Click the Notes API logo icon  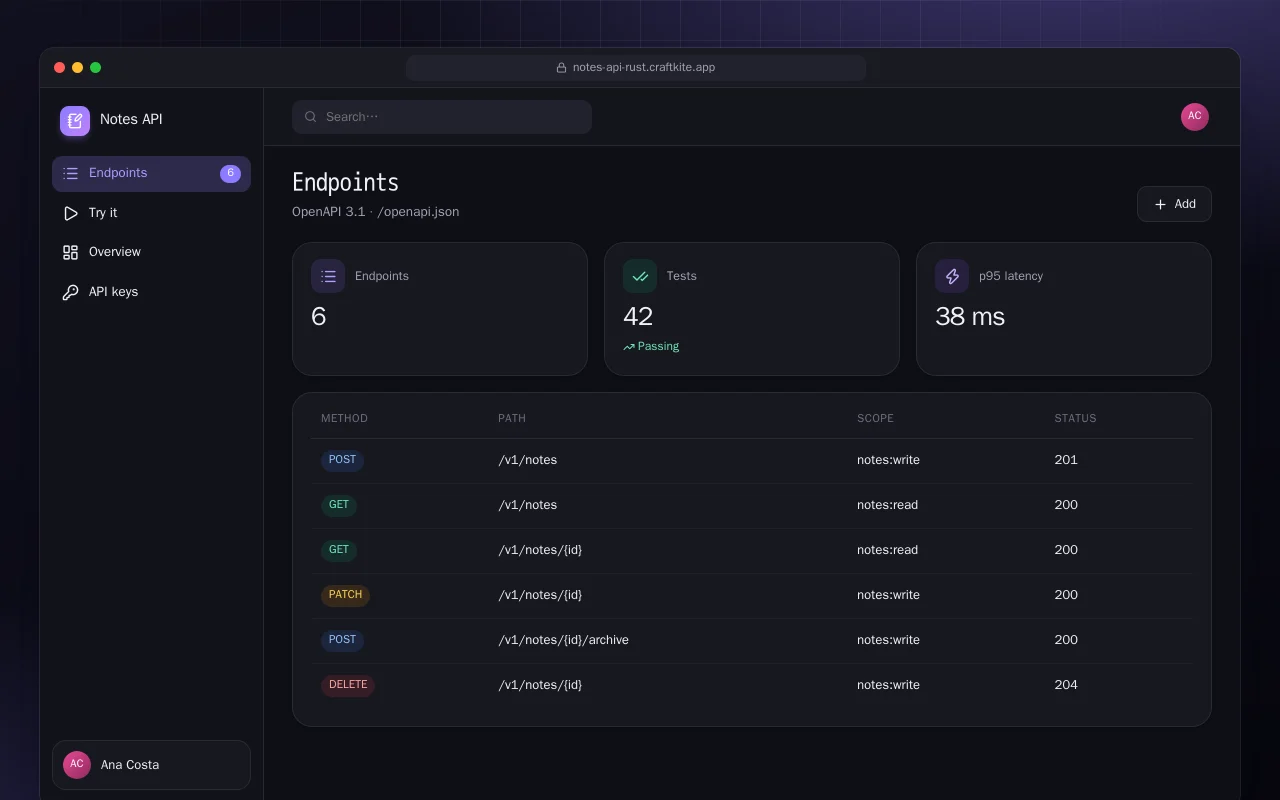point(75,121)
